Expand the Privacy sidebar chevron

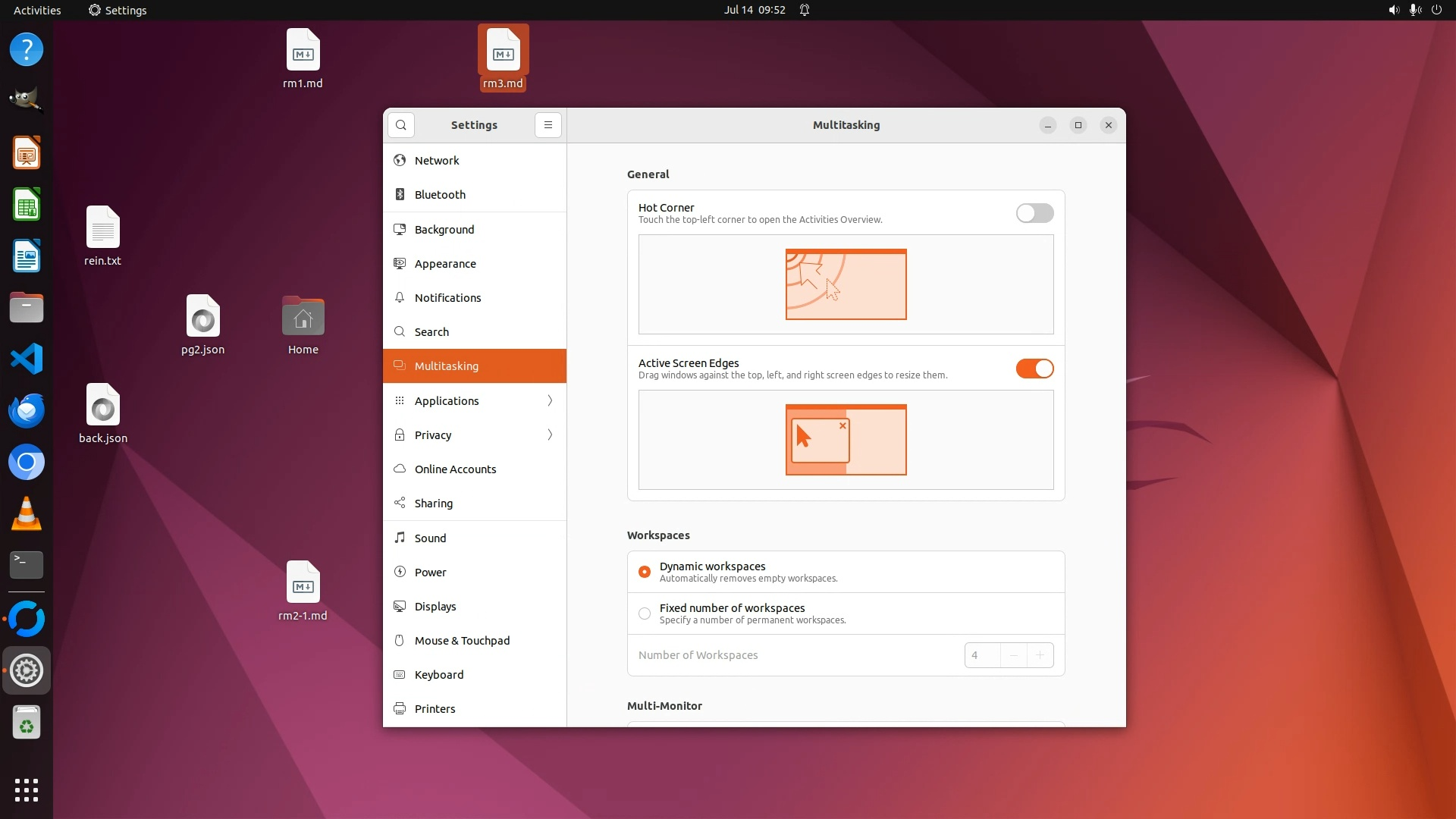tap(550, 435)
